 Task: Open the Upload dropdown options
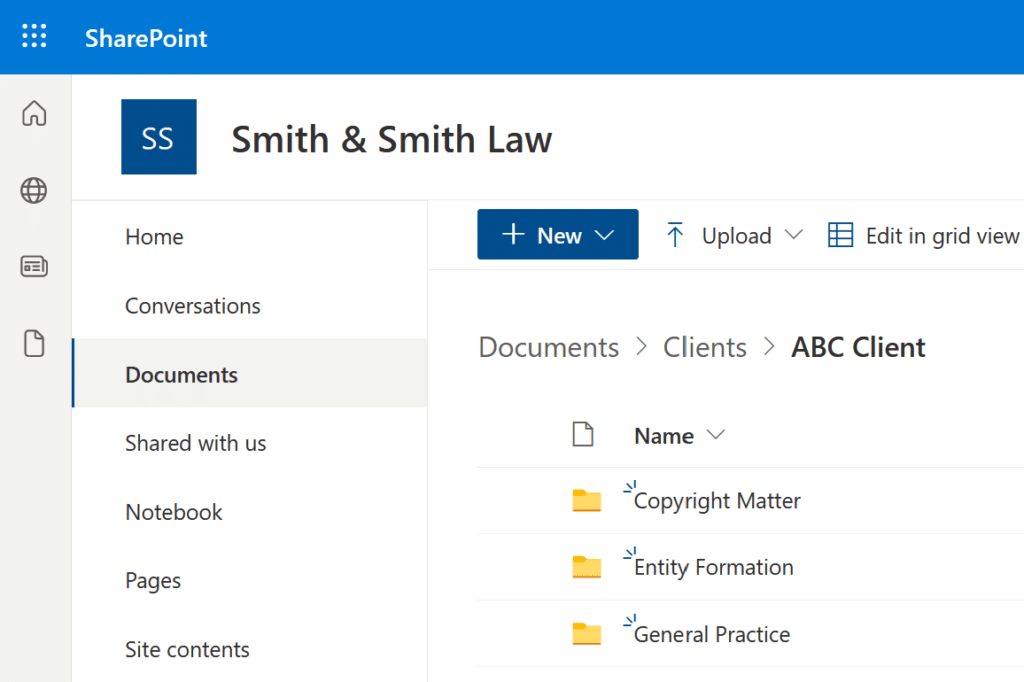(x=795, y=235)
